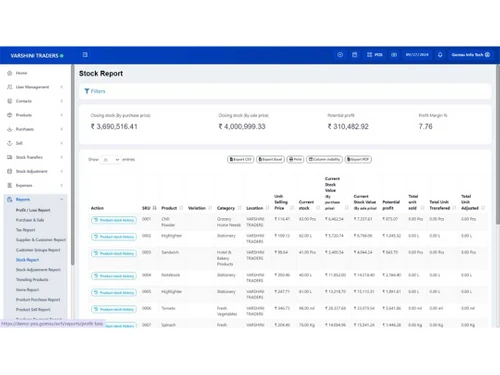Click the Reports sidebar icon
Image resolution: width=500 pixels, height=375 pixels.
point(10,199)
